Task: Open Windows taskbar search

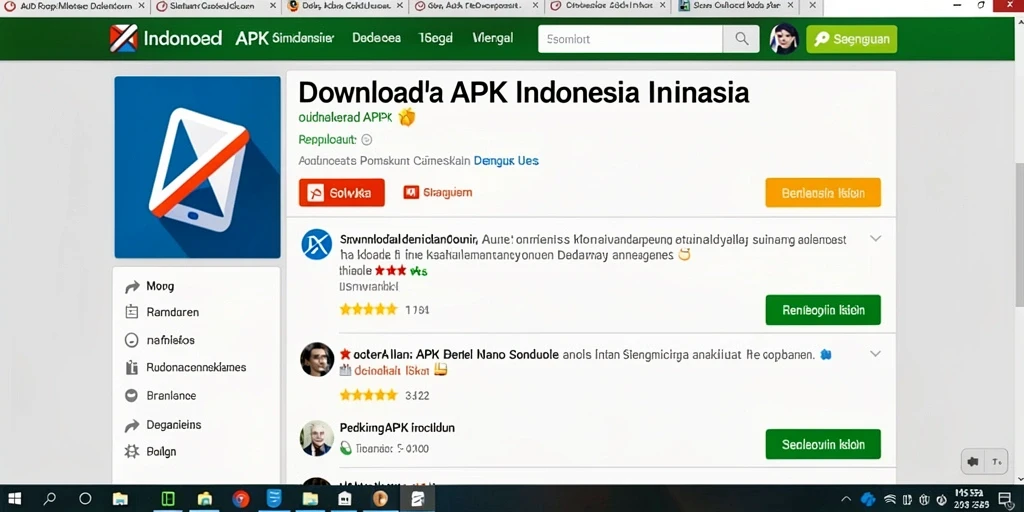Action: (x=49, y=499)
